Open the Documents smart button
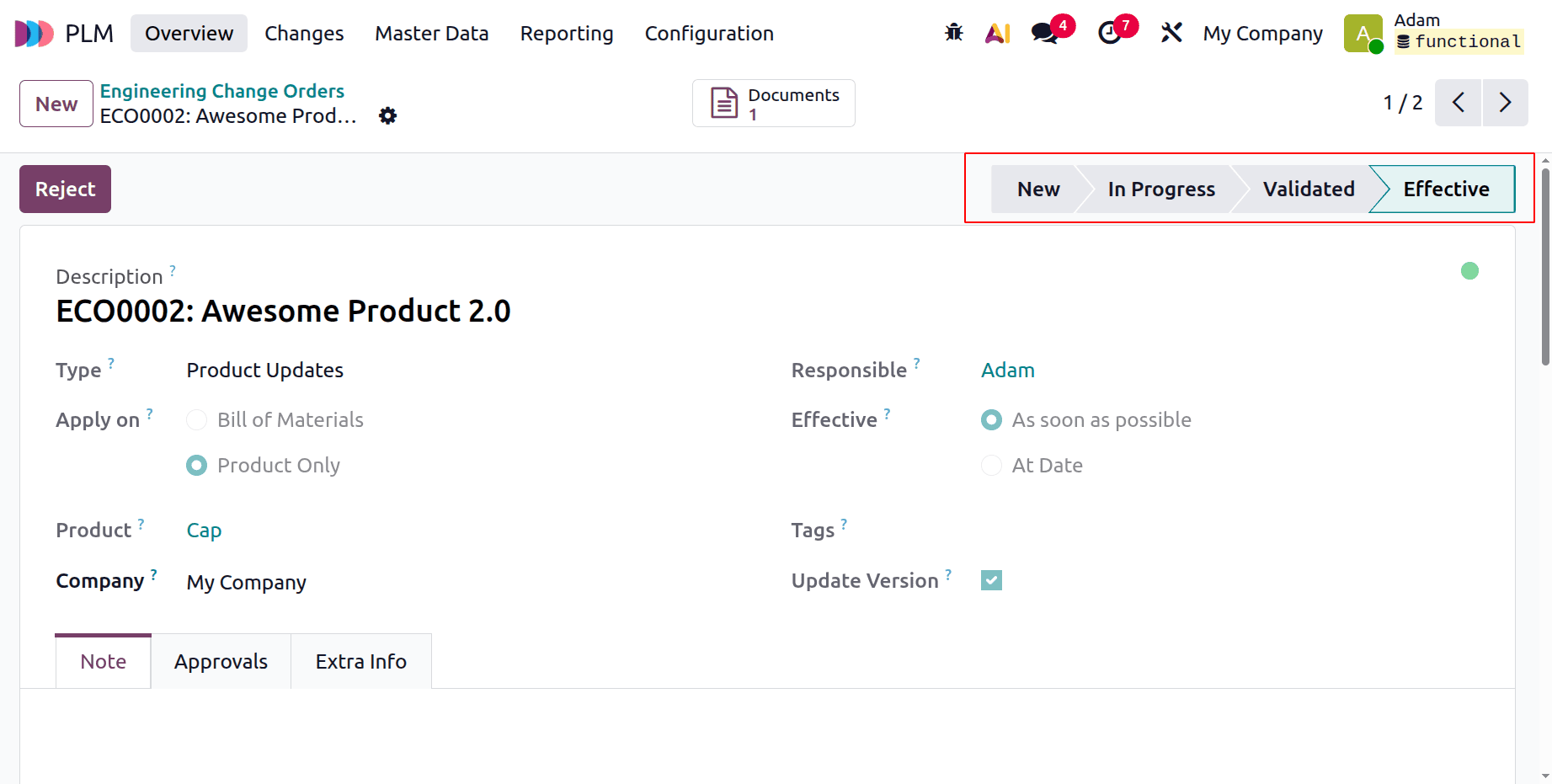The height and width of the screenshot is (784, 1552). coord(773,104)
